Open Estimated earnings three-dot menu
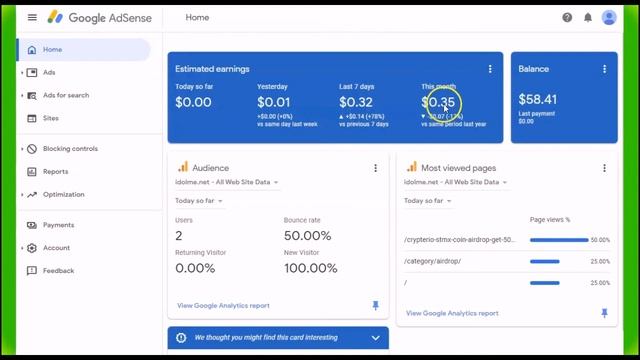This screenshot has height=360, width=640. tap(490, 69)
